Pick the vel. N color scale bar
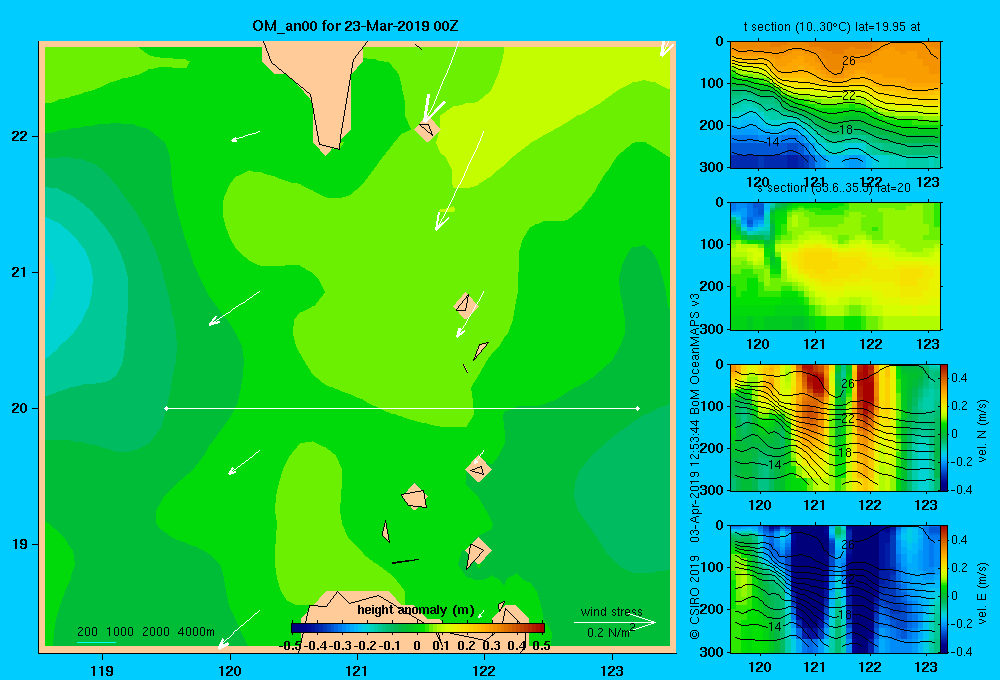Viewport: 1000px width, 680px height. [945, 427]
